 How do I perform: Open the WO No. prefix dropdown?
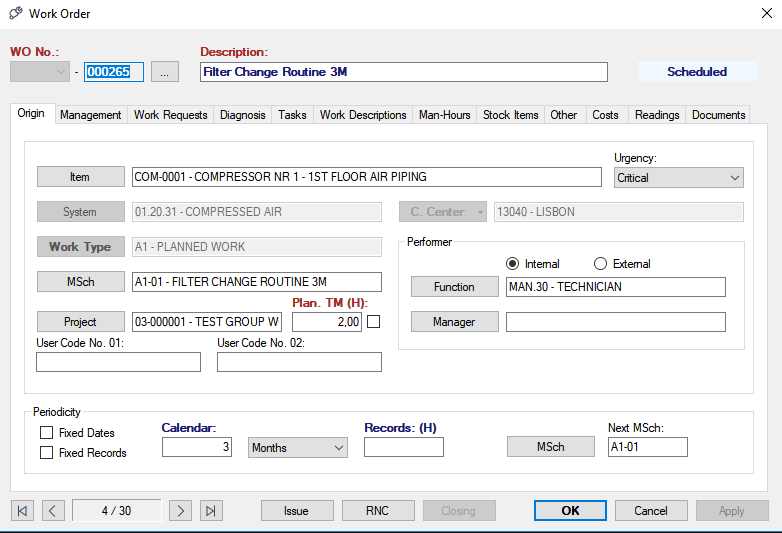tap(40, 72)
